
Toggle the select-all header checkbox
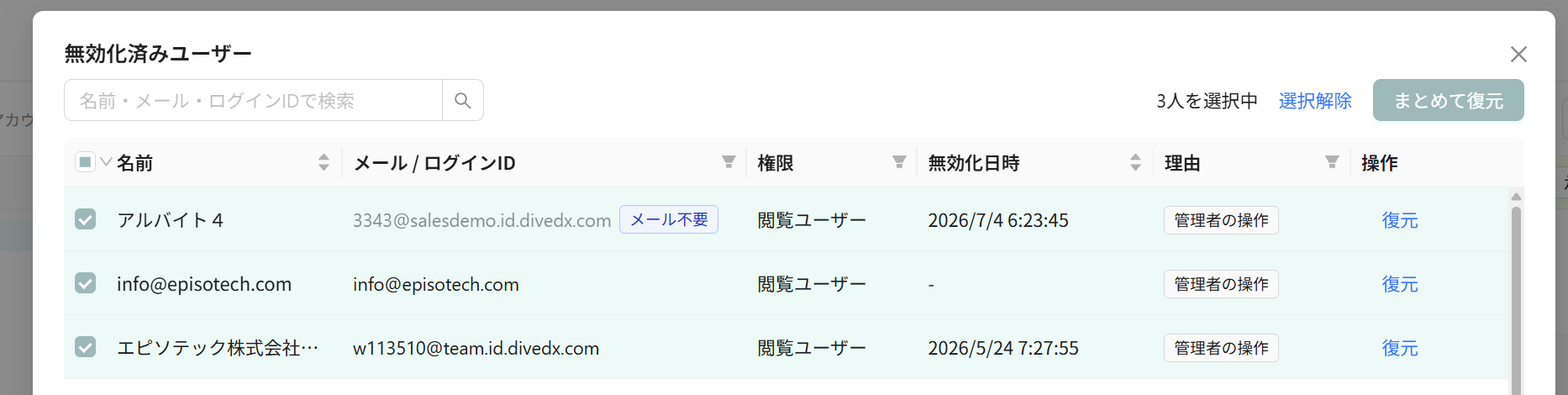click(x=85, y=161)
